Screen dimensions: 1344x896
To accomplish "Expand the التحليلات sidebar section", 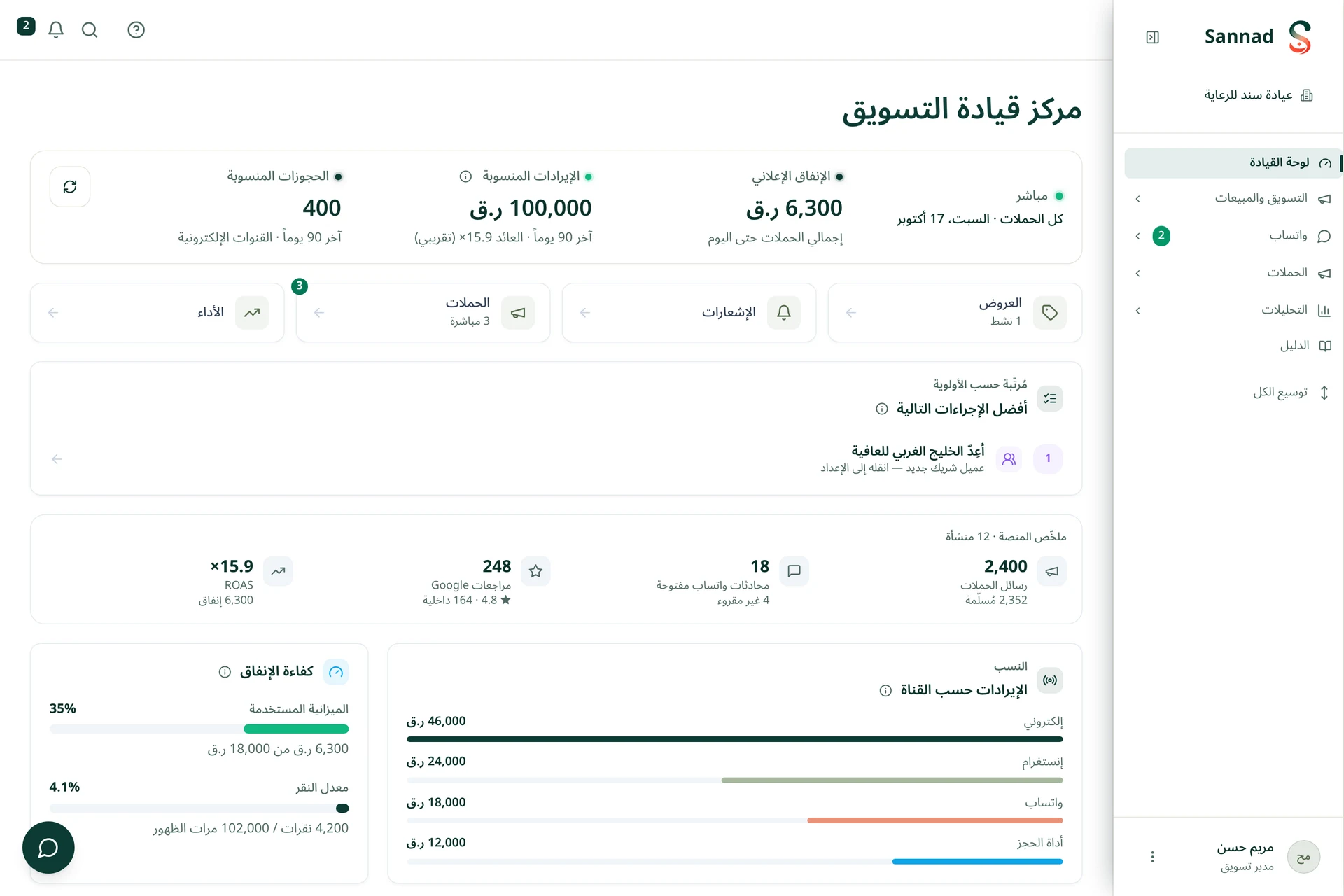I will [x=1233, y=310].
